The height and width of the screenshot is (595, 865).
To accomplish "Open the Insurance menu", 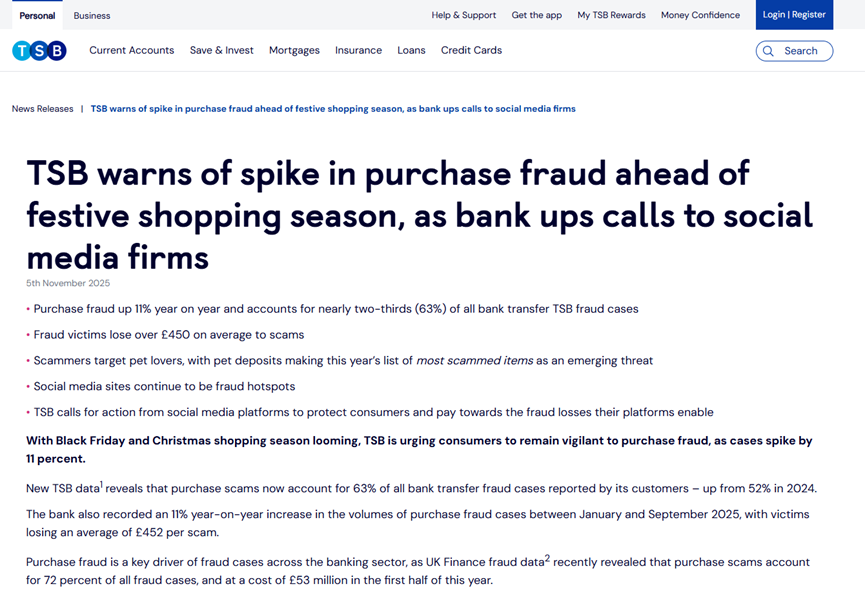I will pos(358,50).
